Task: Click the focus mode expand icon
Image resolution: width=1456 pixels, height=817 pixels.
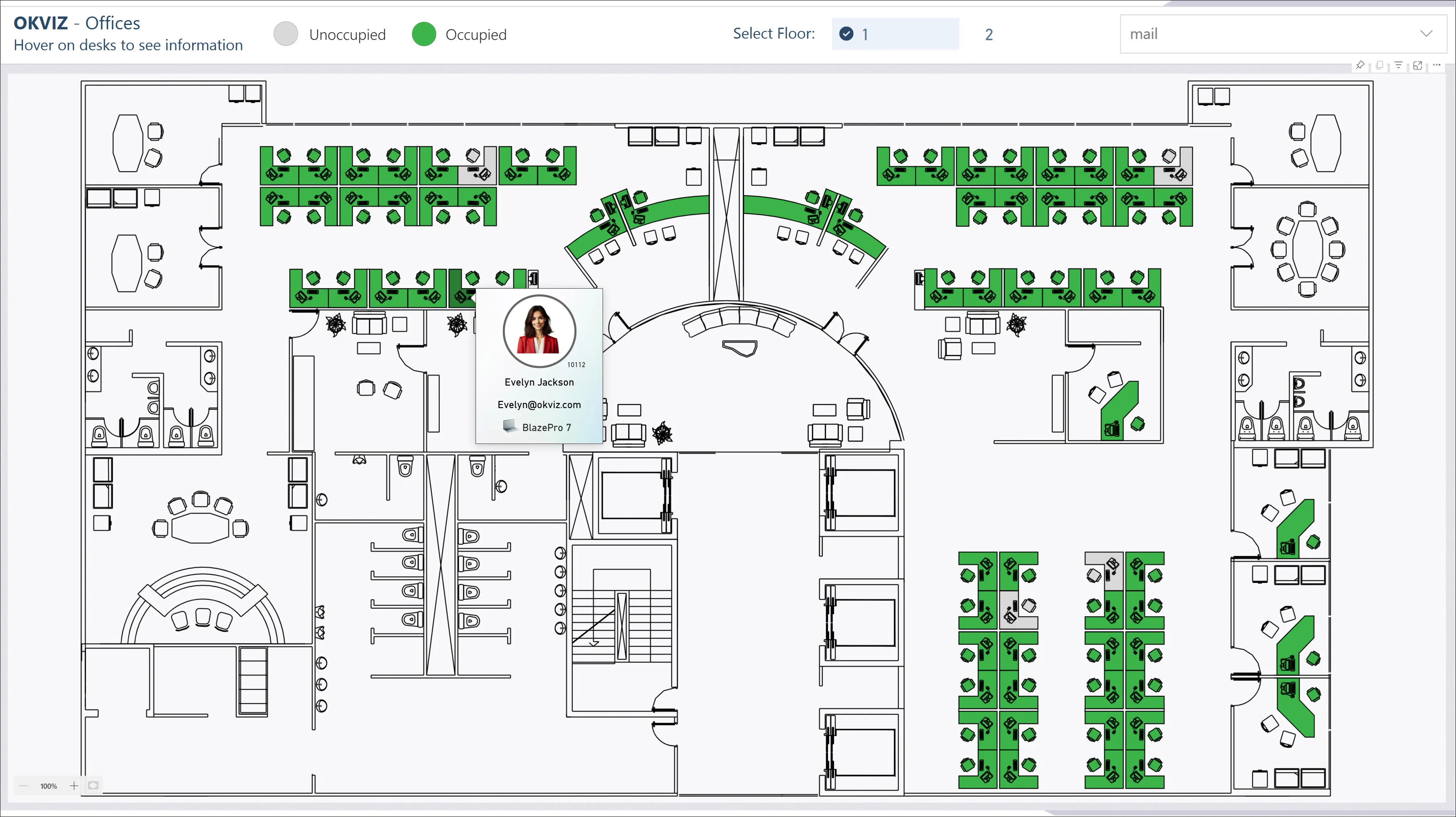Action: tap(1417, 65)
